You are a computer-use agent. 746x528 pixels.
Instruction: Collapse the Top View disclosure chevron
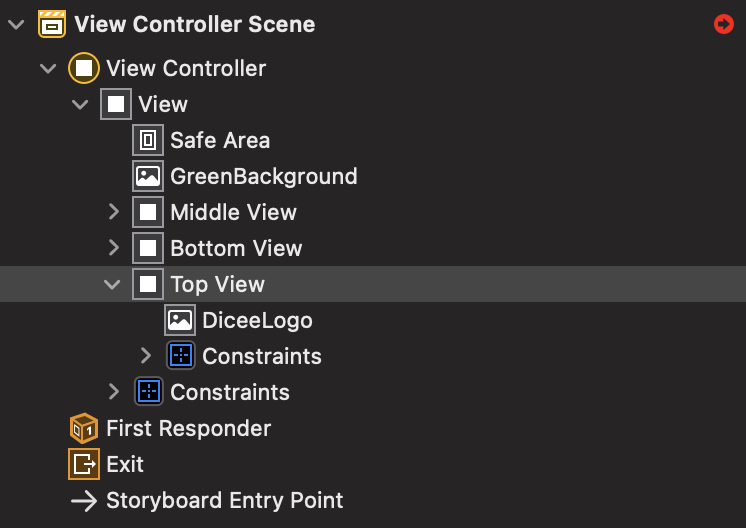tap(112, 284)
